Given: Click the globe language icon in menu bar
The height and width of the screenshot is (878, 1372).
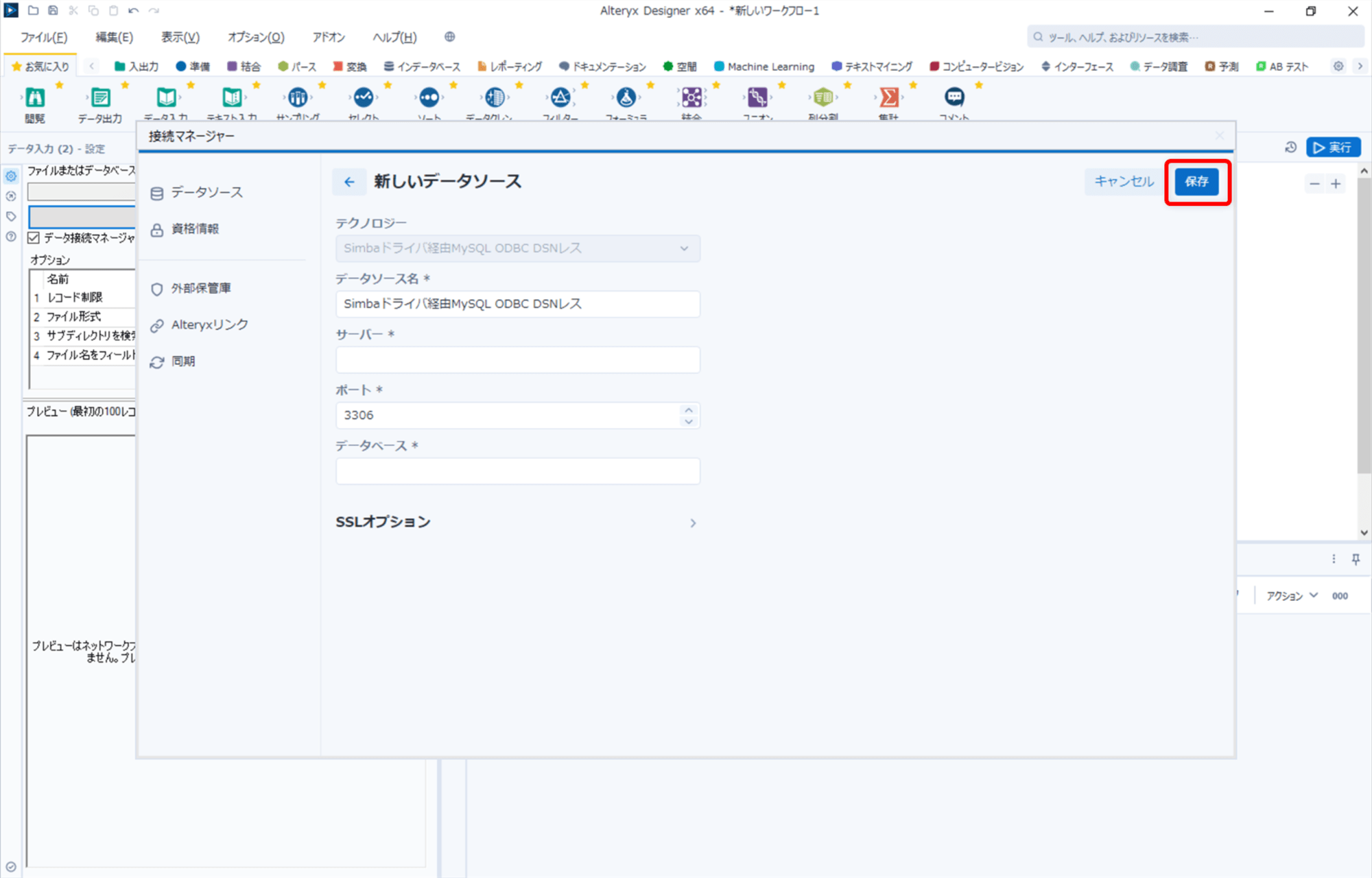Looking at the screenshot, I should coord(450,37).
